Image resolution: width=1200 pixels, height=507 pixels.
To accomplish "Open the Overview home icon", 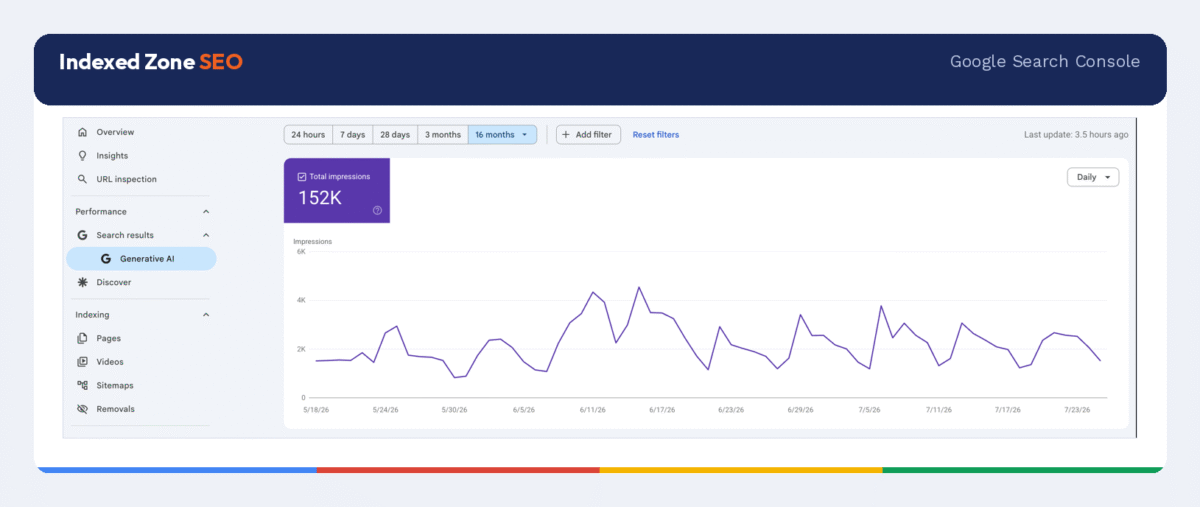I will click(x=82, y=132).
